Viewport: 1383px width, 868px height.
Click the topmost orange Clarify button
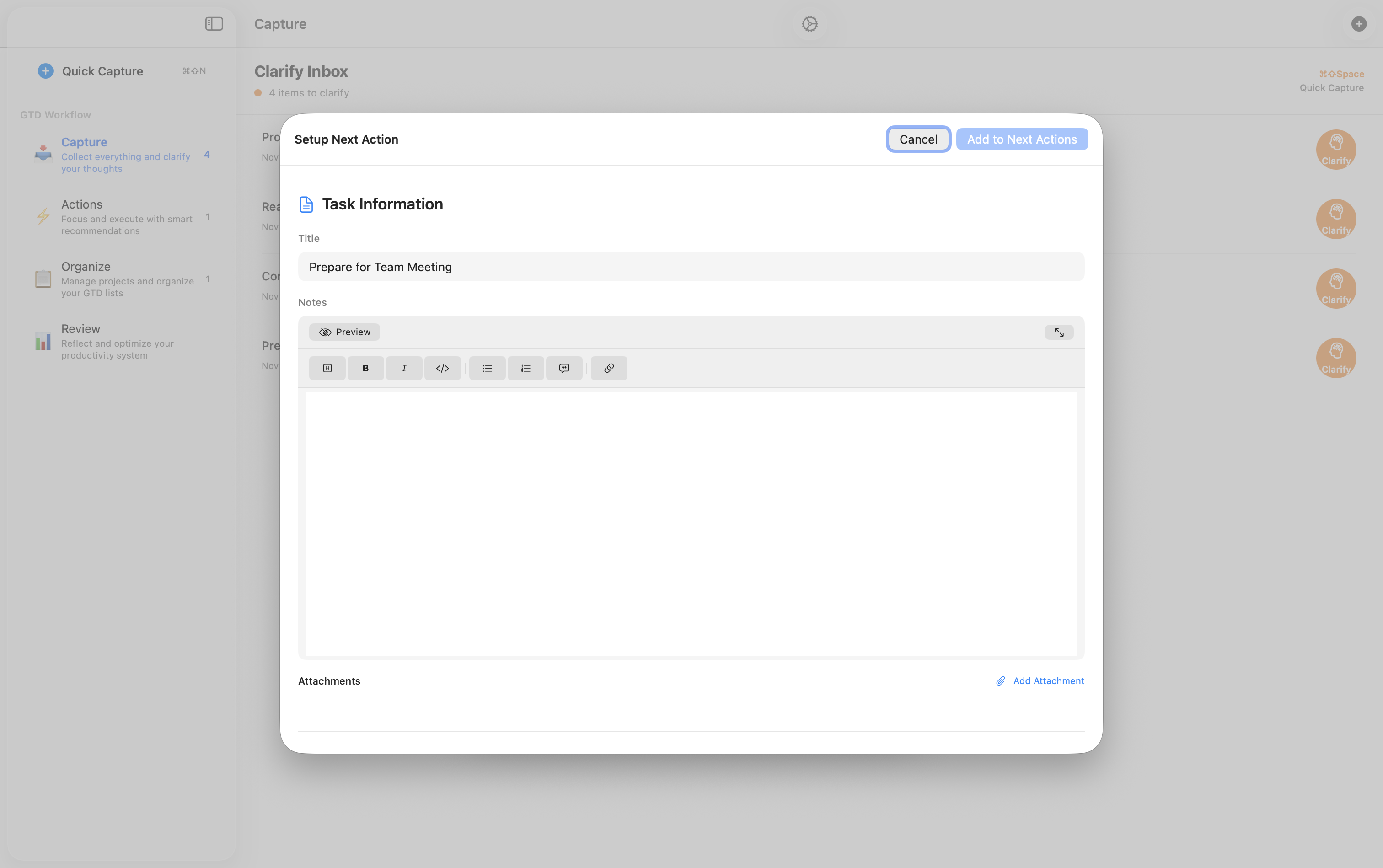1335,149
